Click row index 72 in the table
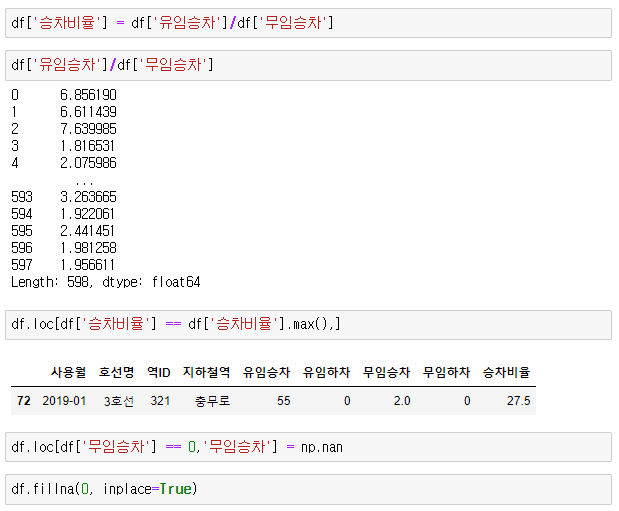Image resolution: width=619 pixels, height=511 pixels. tap(24, 401)
